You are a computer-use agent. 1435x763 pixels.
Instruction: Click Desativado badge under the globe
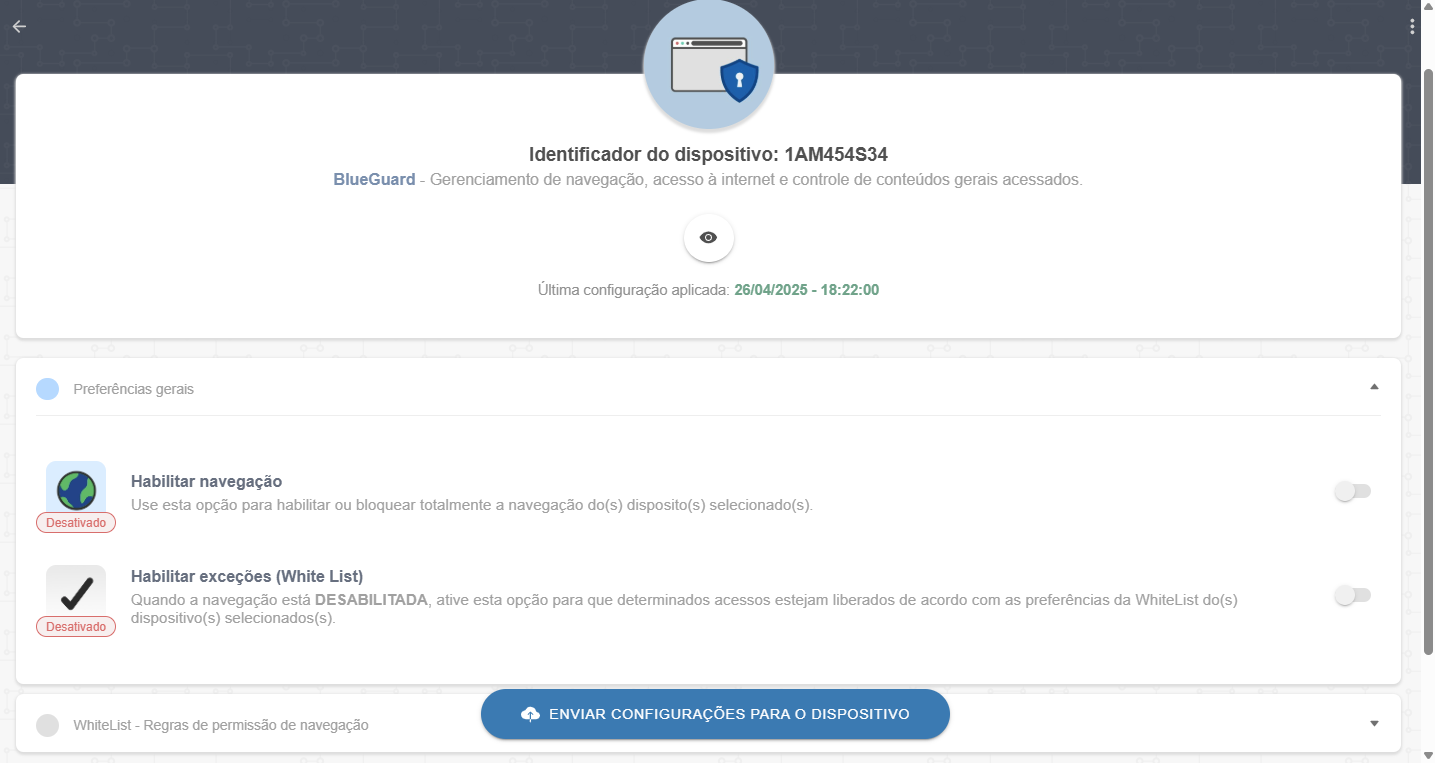pos(76,523)
